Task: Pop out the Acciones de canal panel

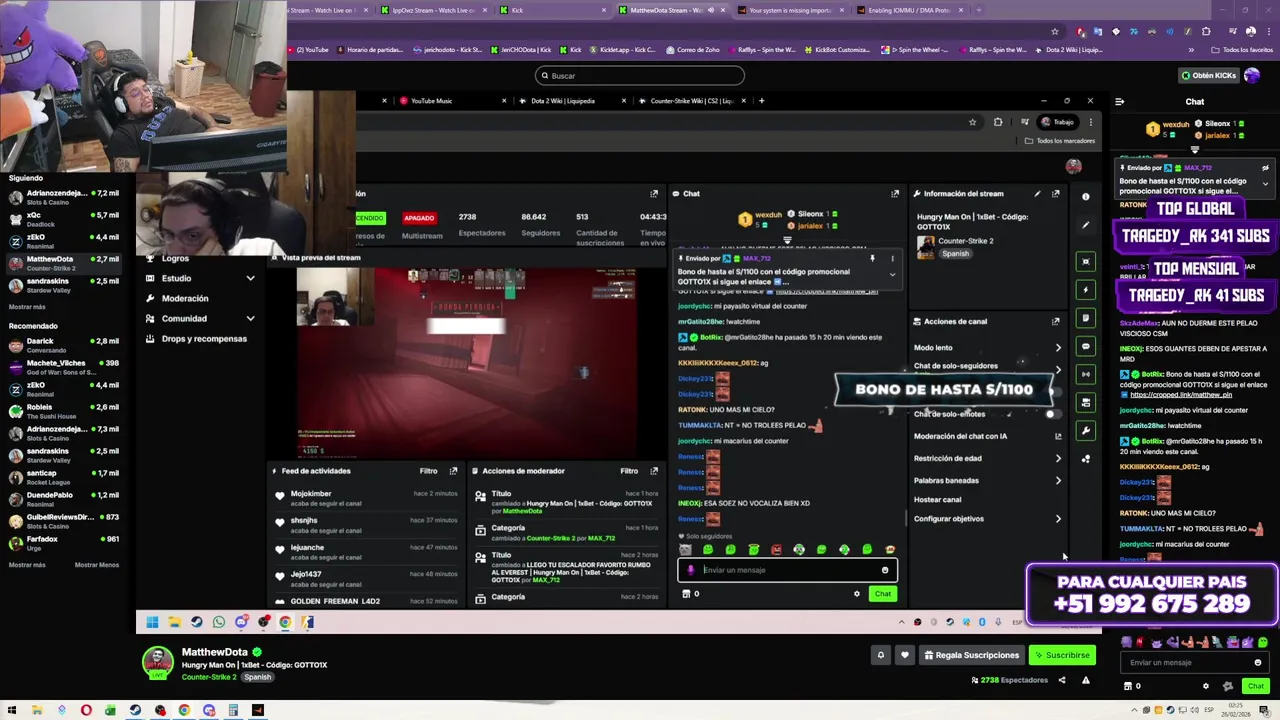Action: tap(1055, 321)
